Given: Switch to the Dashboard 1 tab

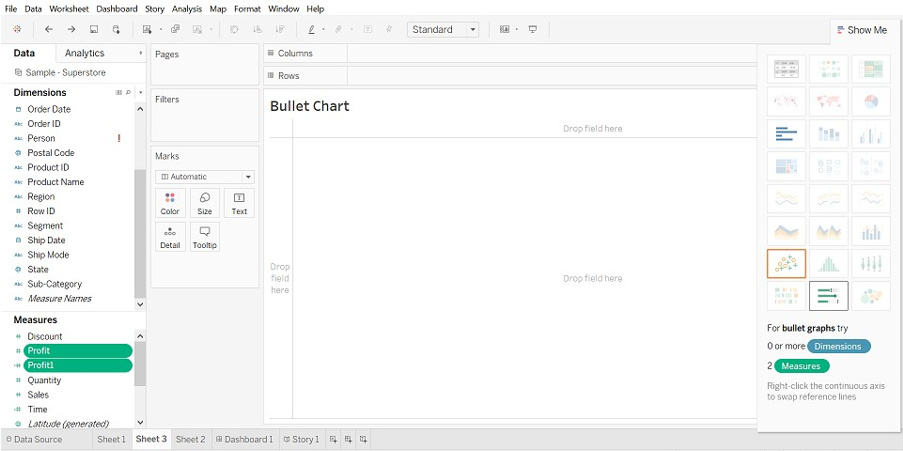Looking at the screenshot, I should click(245, 439).
